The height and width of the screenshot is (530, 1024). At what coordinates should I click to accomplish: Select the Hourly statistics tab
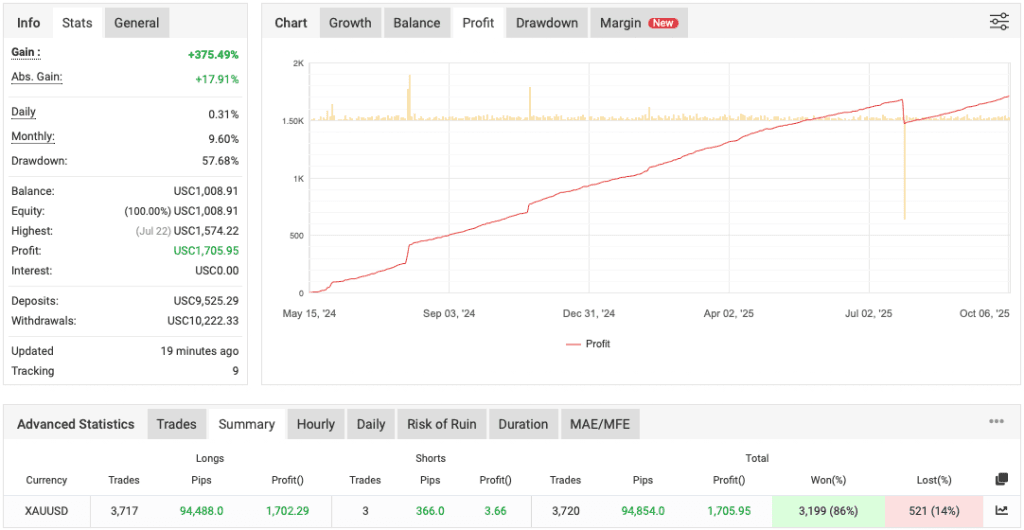[316, 424]
